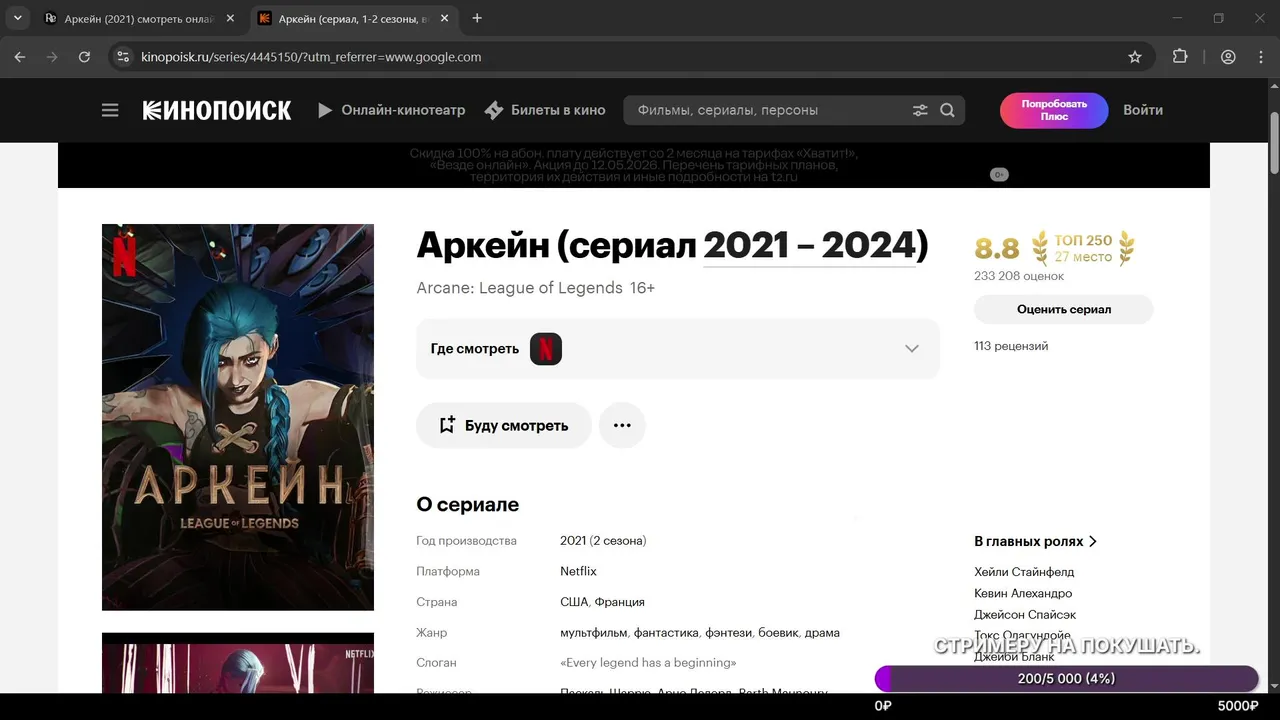The image size is (1280, 720).
Task: Click the 8.8 rating value
Action: point(997,248)
